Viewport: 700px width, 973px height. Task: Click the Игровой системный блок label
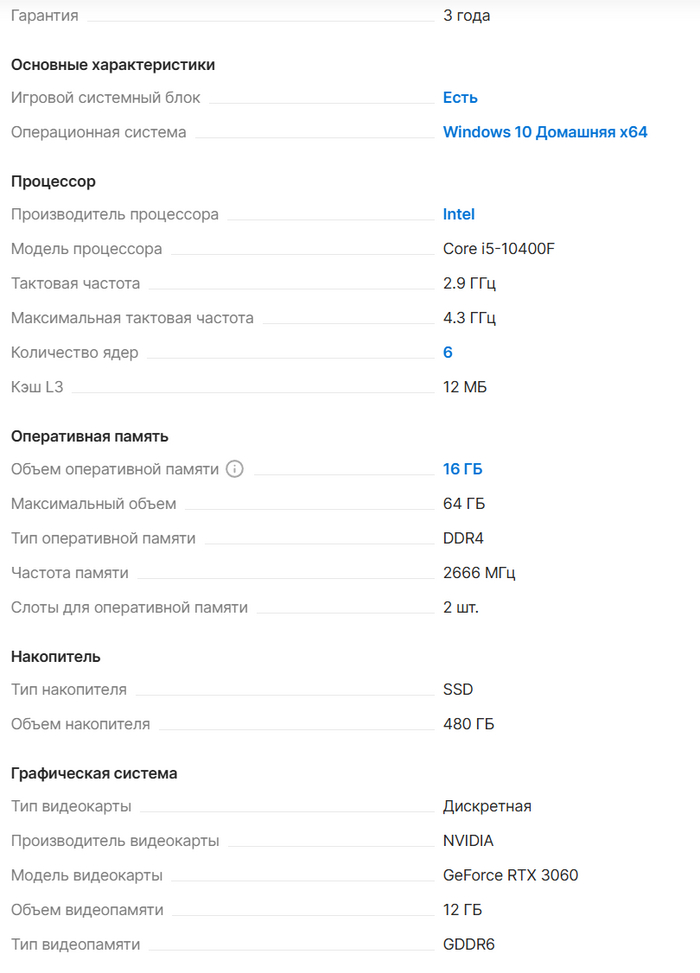[x=105, y=98]
